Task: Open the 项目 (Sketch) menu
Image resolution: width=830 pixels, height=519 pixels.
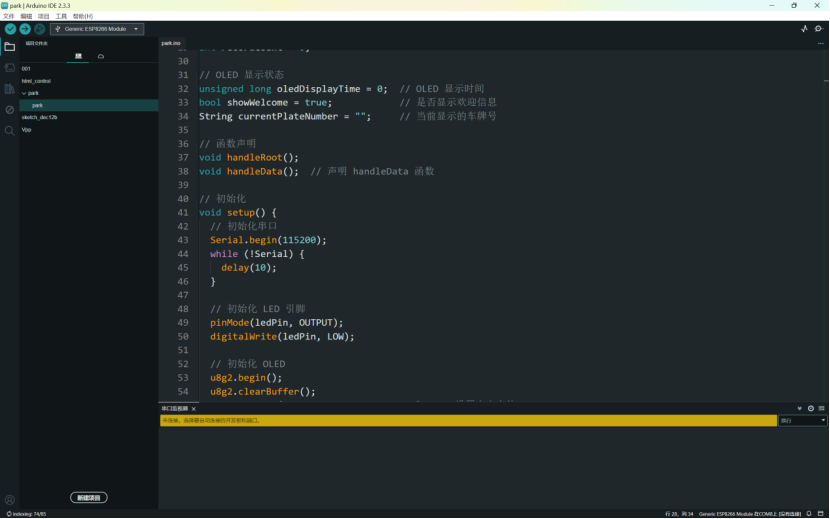Action: coord(43,16)
